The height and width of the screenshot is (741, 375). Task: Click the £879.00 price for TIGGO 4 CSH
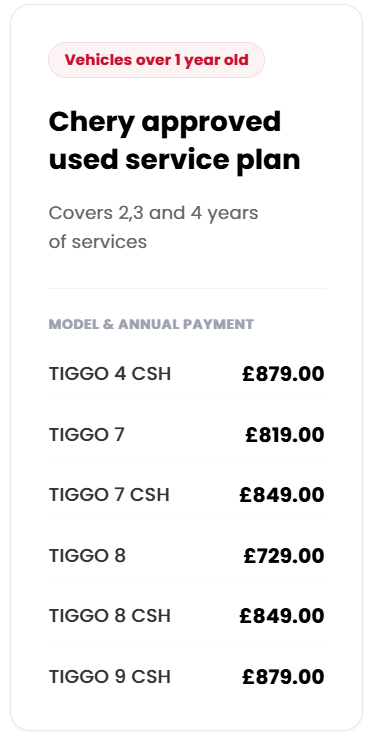pos(283,374)
